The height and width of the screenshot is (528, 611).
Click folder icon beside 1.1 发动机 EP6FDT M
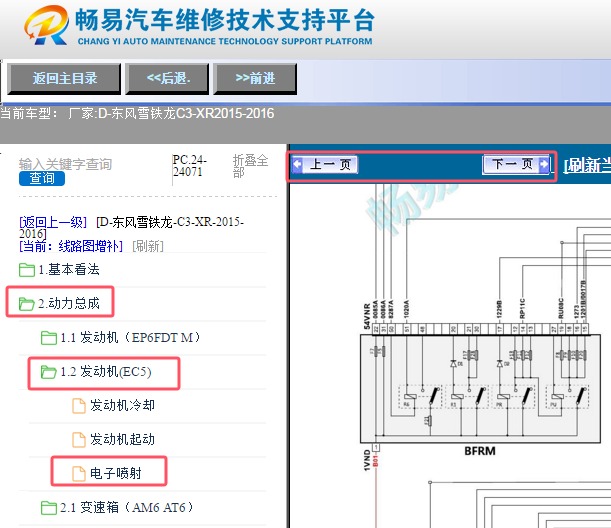coord(49,337)
